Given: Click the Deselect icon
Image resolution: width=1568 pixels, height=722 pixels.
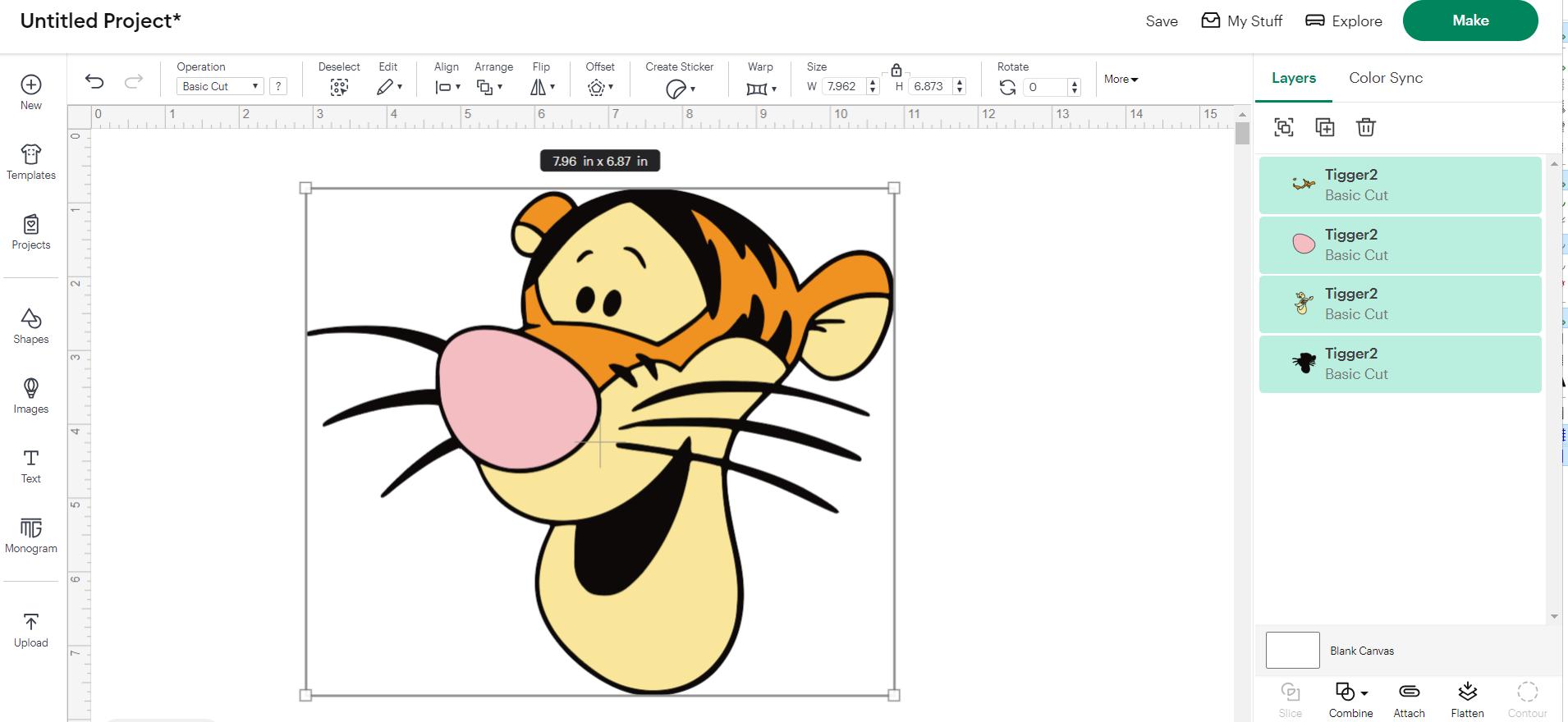Looking at the screenshot, I should [339, 87].
